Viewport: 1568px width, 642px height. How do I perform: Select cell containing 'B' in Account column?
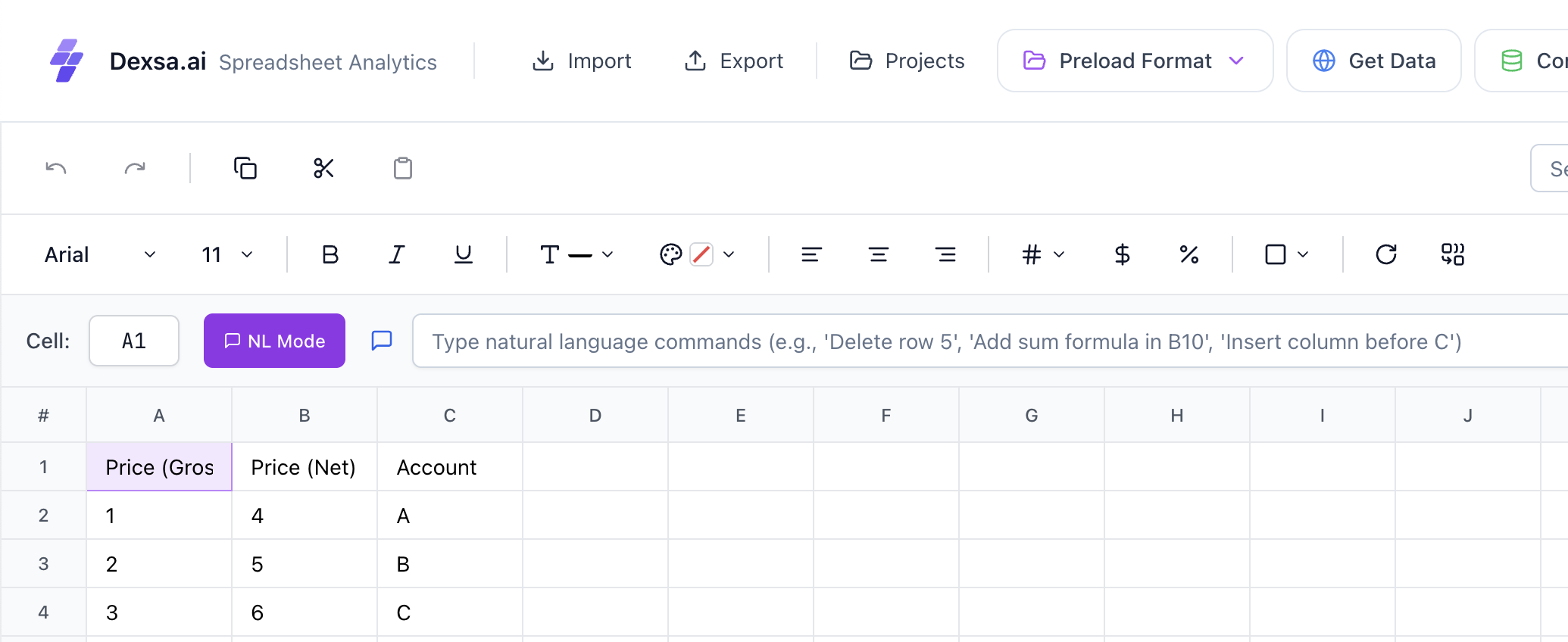pyautogui.click(x=450, y=564)
